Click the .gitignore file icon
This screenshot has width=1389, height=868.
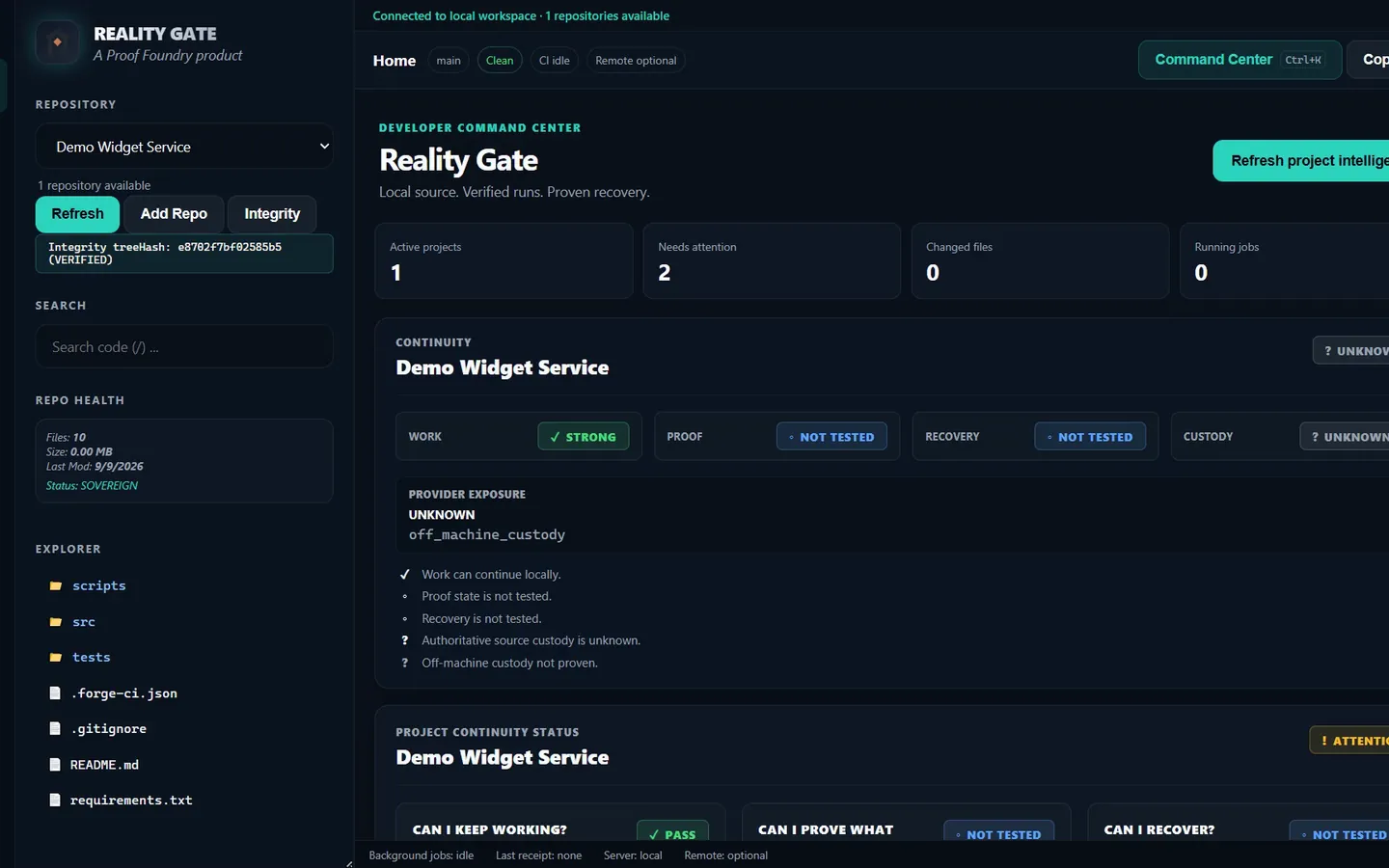[x=55, y=729]
